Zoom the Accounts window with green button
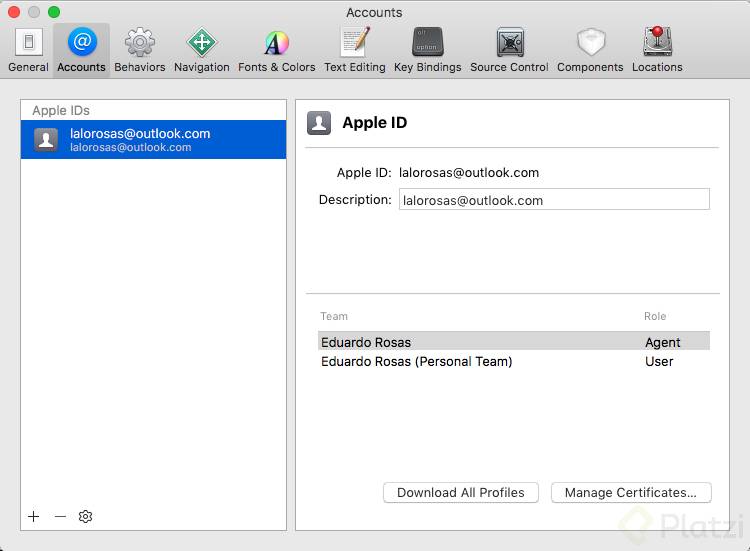This screenshot has width=750, height=551. coord(54,12)
